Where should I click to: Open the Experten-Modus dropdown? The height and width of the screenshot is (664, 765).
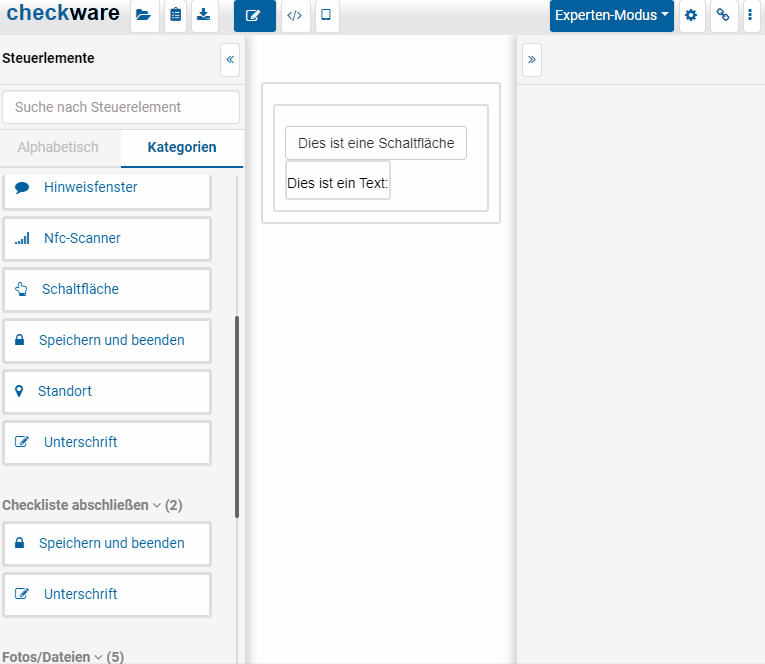pyautogui.click(x=611, y=16)
